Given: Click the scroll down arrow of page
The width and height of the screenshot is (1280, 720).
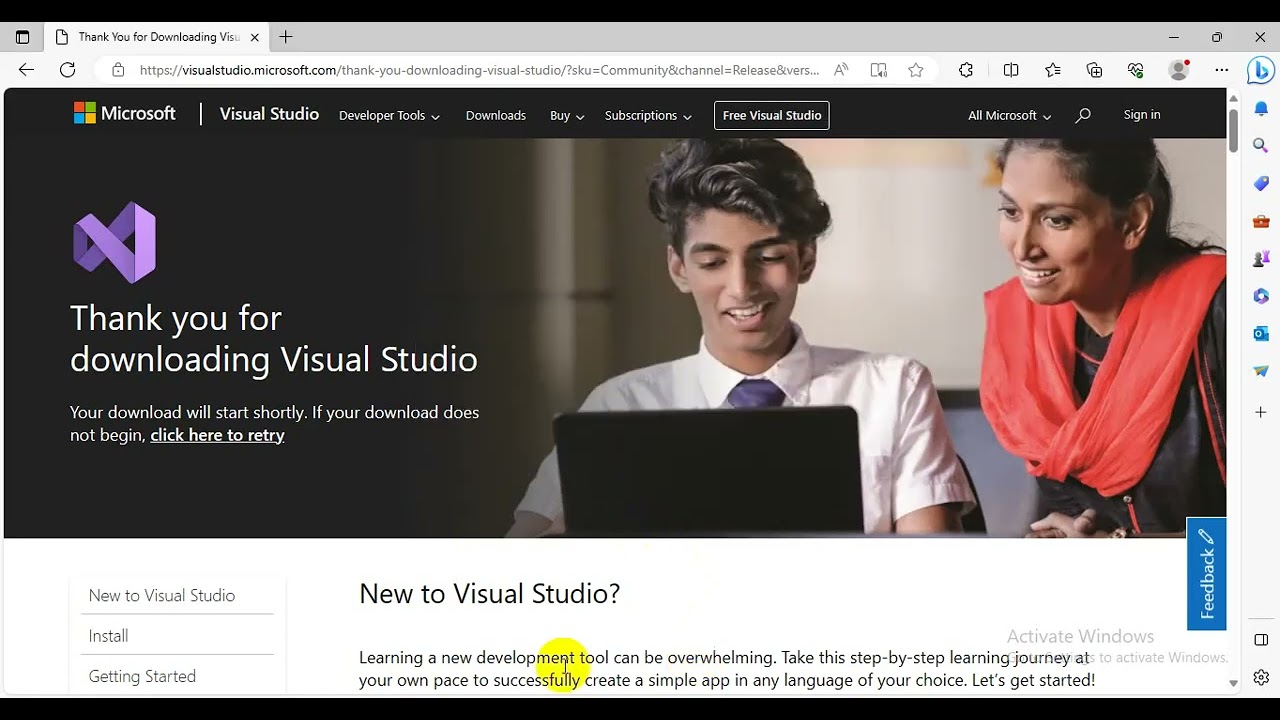Looking at the screenshot, I should click(x=1233, y=683).
